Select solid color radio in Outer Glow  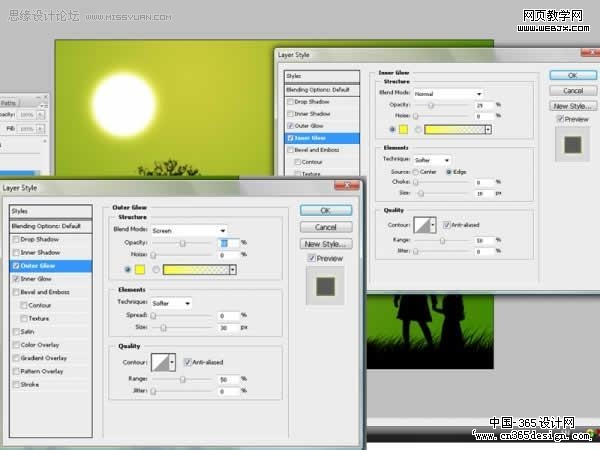click(x=127, y=270)
